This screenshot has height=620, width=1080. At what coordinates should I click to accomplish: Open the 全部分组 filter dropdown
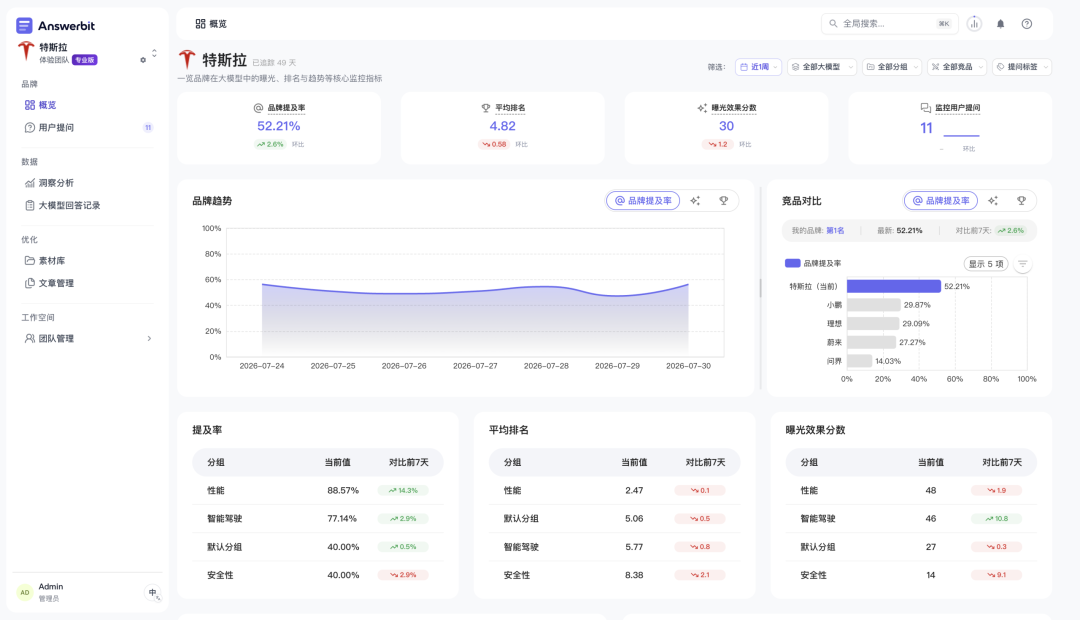(891, 67)
